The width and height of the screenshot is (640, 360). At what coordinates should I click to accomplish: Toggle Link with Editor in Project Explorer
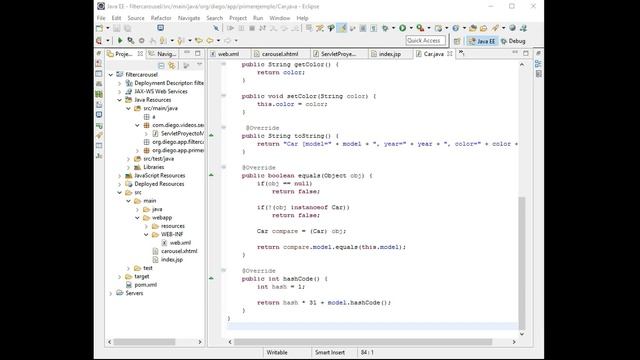(x=172, y=66)
